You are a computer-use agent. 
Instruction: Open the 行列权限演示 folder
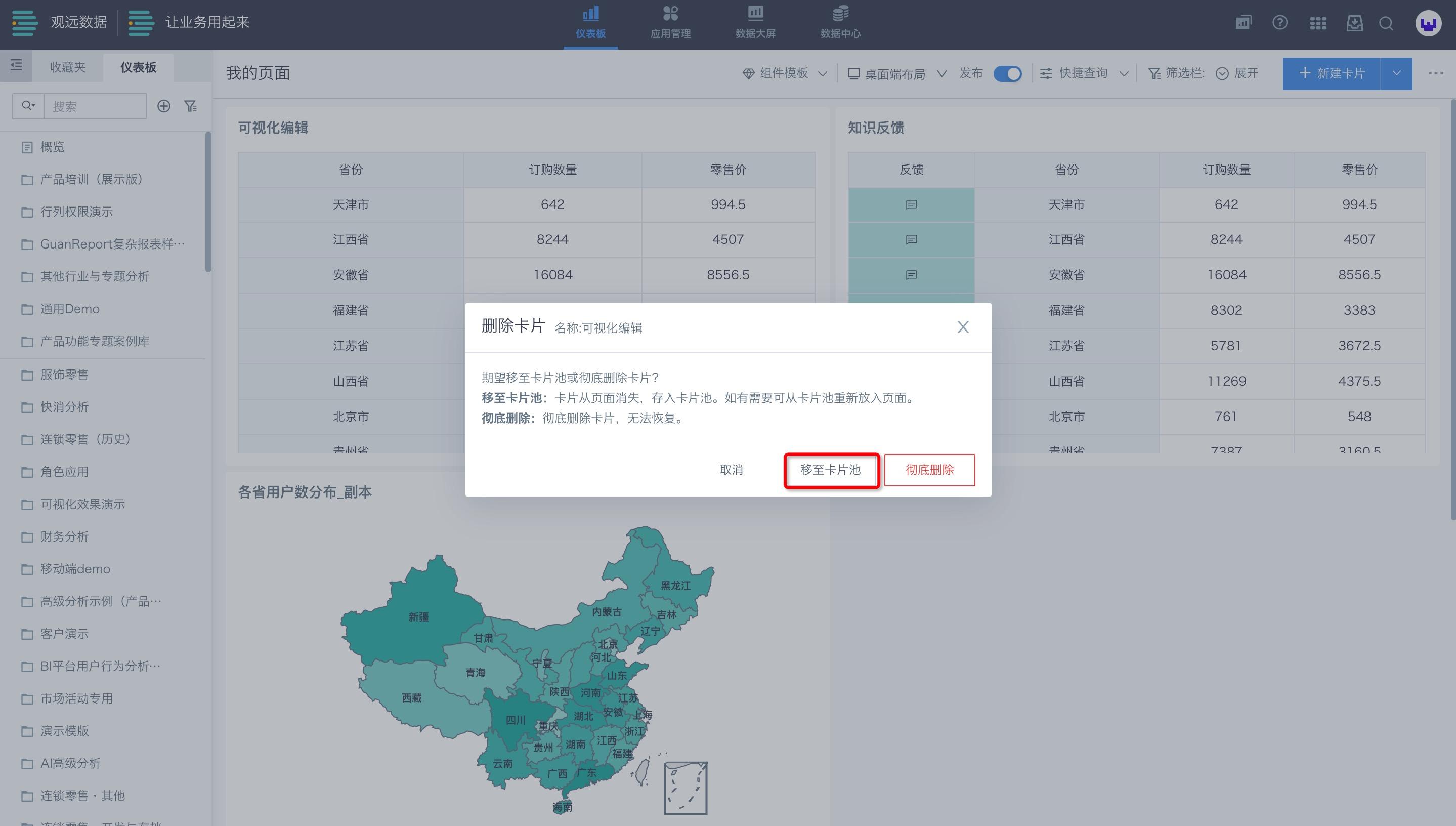tap(102, 212)
